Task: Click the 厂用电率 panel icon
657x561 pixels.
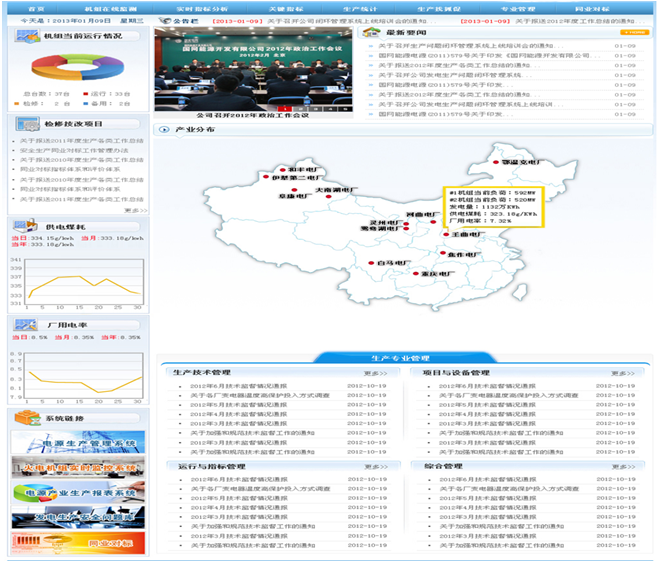Action: point(26,324)
